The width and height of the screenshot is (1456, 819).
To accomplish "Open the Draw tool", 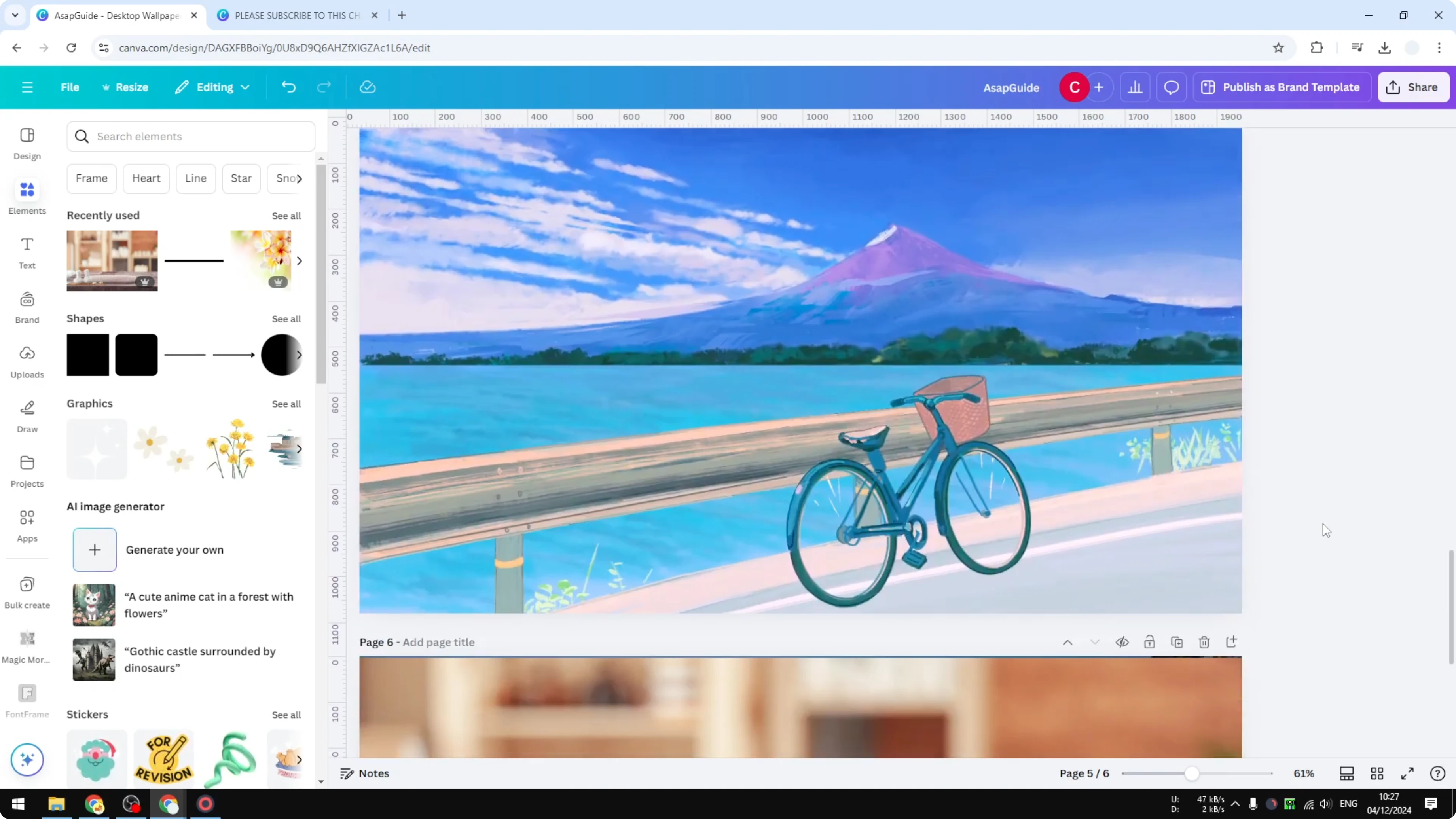I will tap(27, 417).
